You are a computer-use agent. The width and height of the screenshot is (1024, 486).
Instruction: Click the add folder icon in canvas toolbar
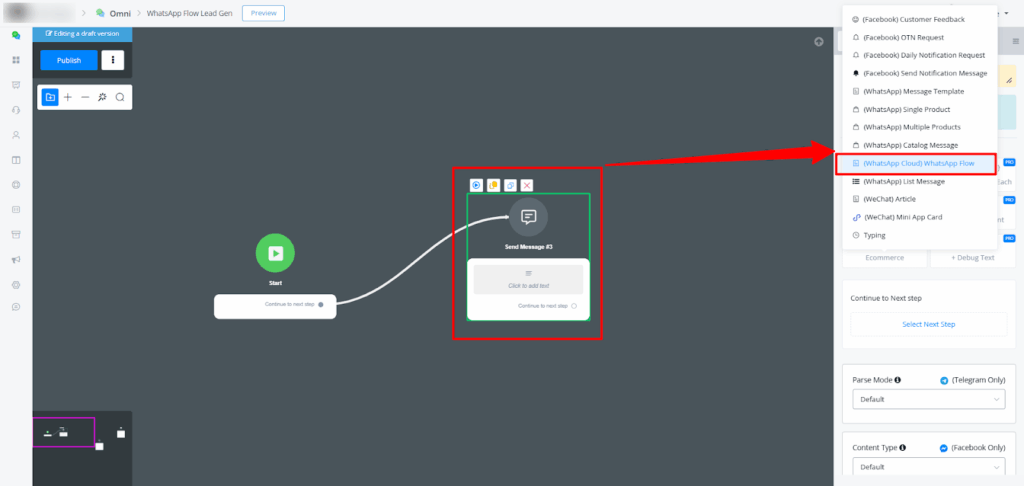point(50,97)
